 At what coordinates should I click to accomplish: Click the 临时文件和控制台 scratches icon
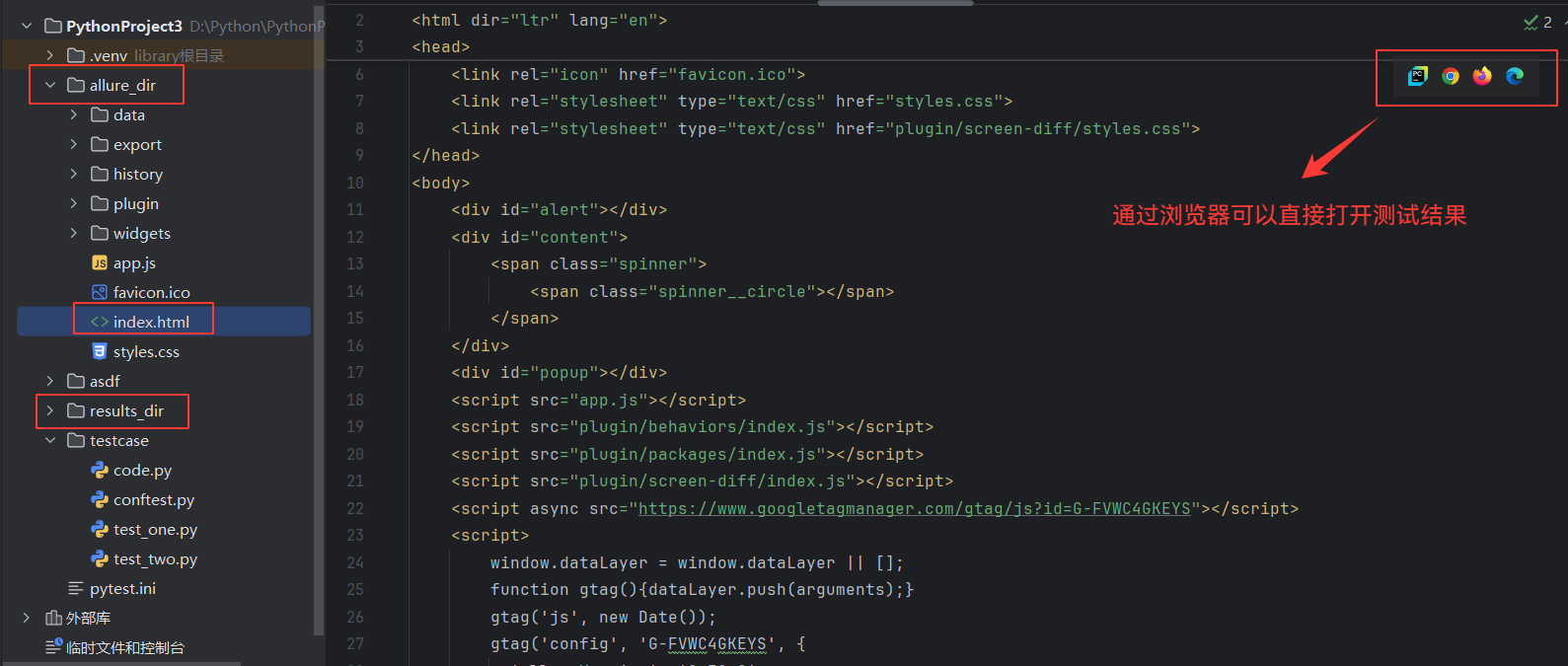(53, 647)
